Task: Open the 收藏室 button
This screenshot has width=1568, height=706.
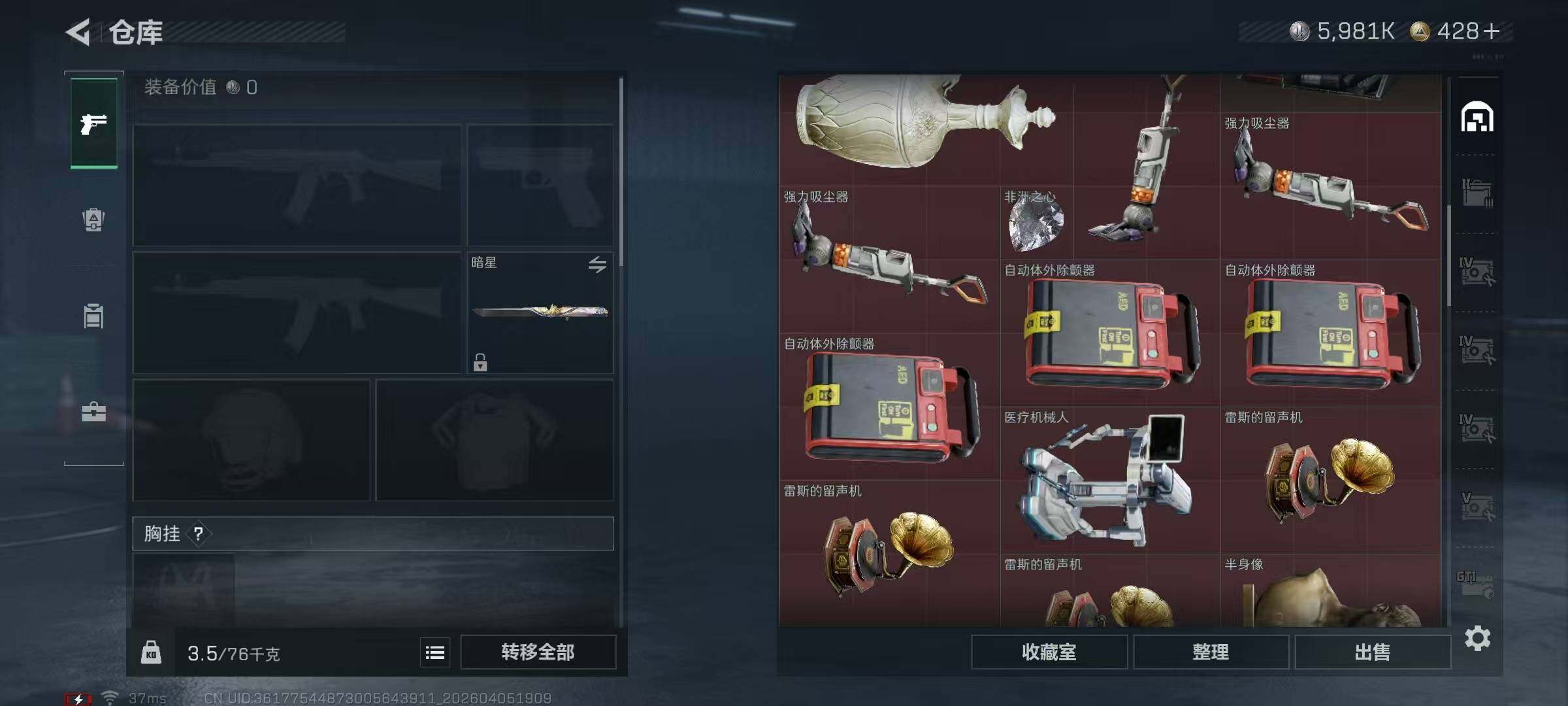Action: click(x=1049, y=652)
